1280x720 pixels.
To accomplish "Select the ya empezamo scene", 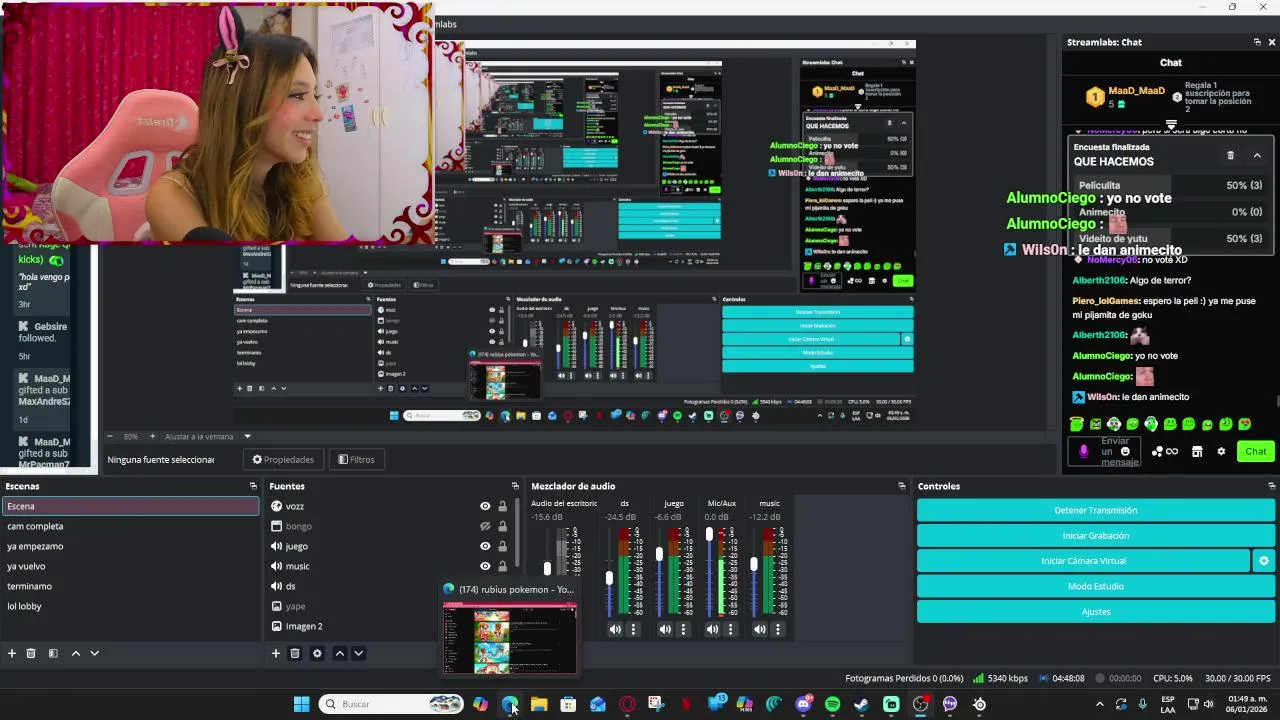I will point(130,546).
